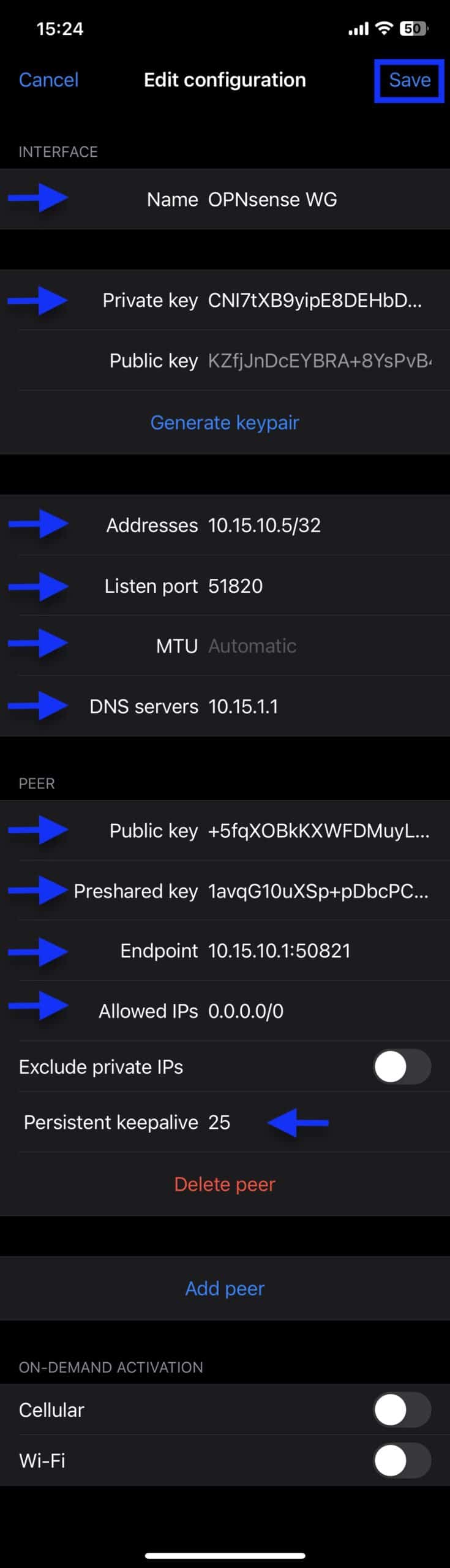This screenshot has width=450, height=1568.
Task: Select the interface Private key field
Action: pyautogui.click(x=225, y=300)
